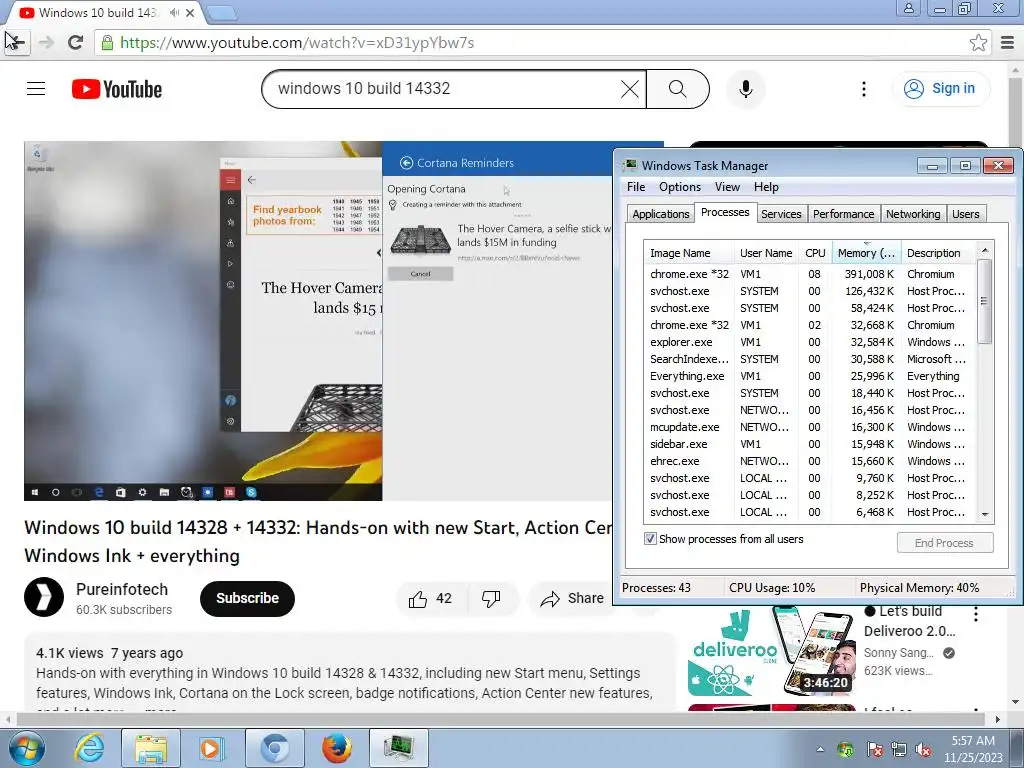
Task: Click the Sign in button
Action: (941, 89)
